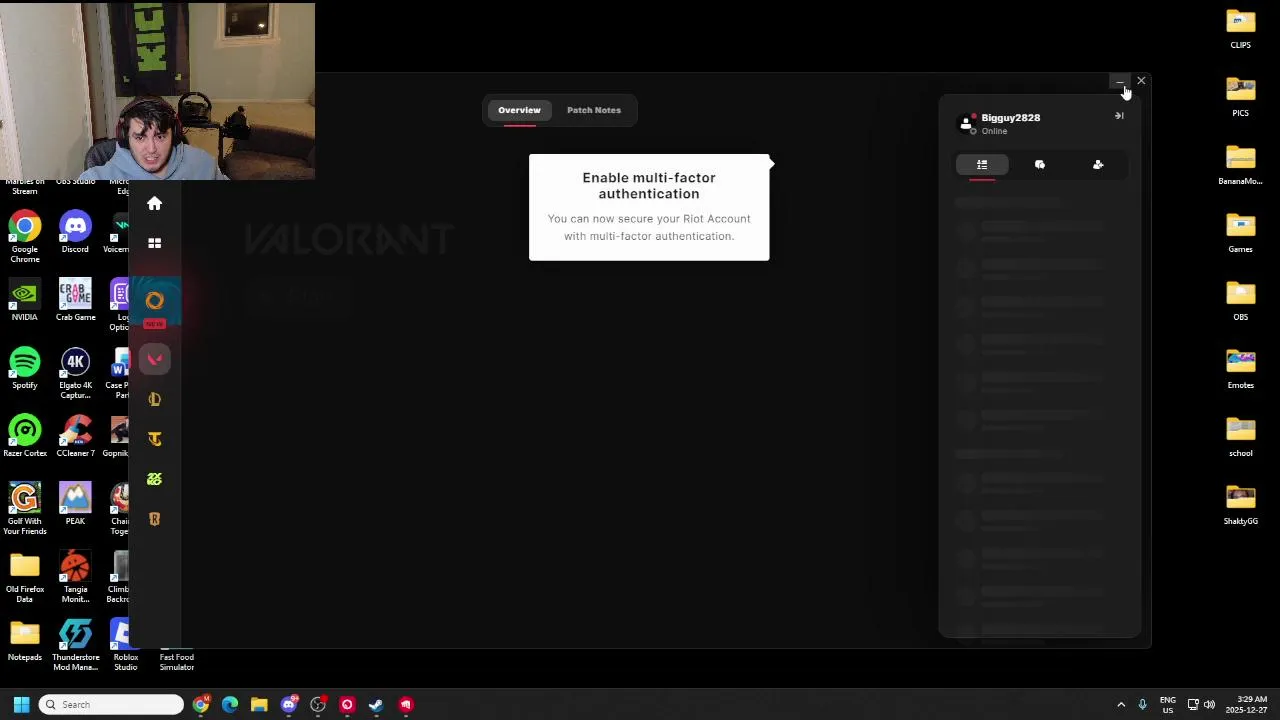The width and height of the screenshot is (1280, 720).
Task: Open the Riot Client home icon
Action: [x=154, y=203]
